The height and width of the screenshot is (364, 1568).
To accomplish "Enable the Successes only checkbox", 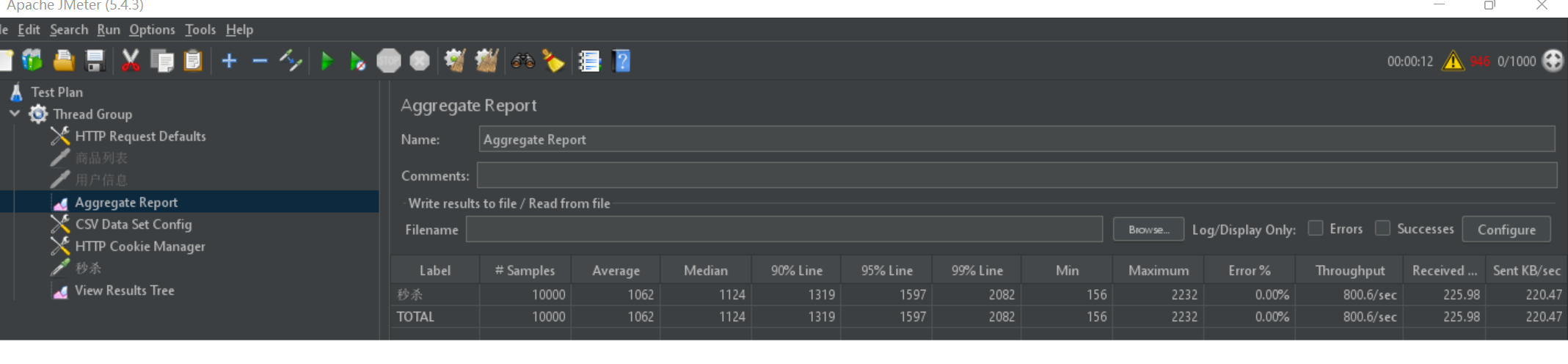I will point(1382,228).
